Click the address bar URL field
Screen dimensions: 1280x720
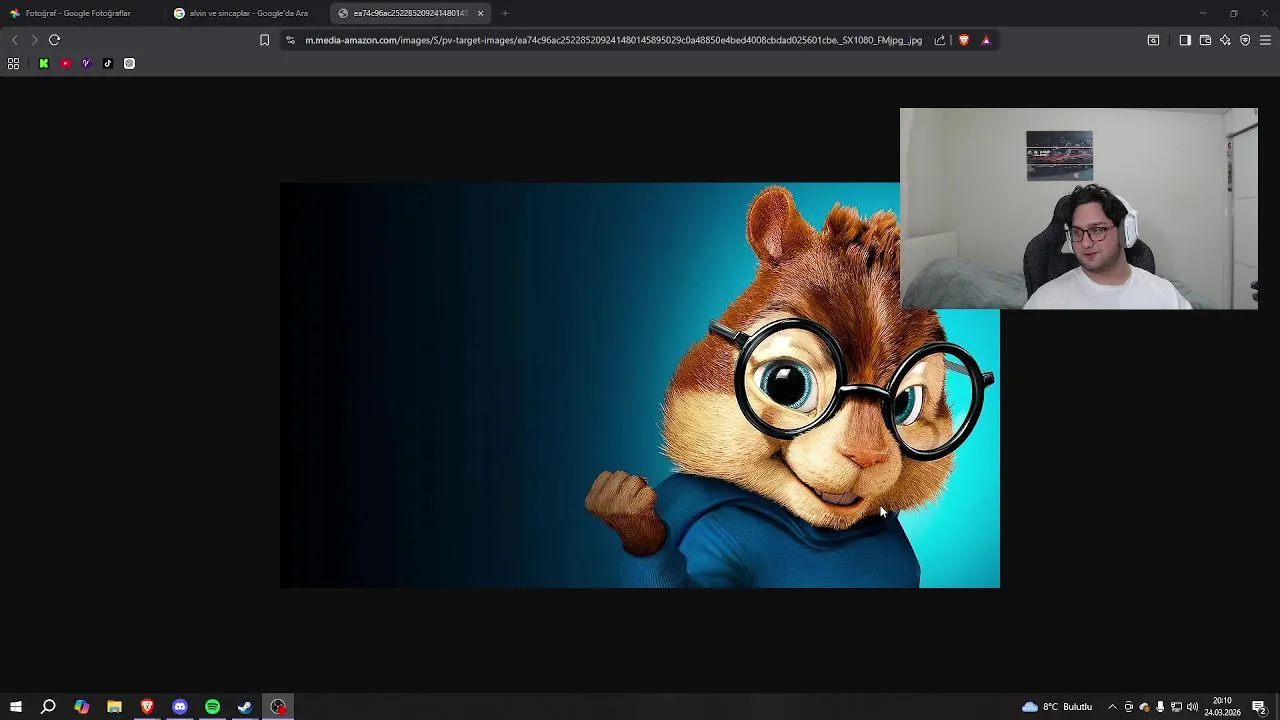[x=613, y=40]
